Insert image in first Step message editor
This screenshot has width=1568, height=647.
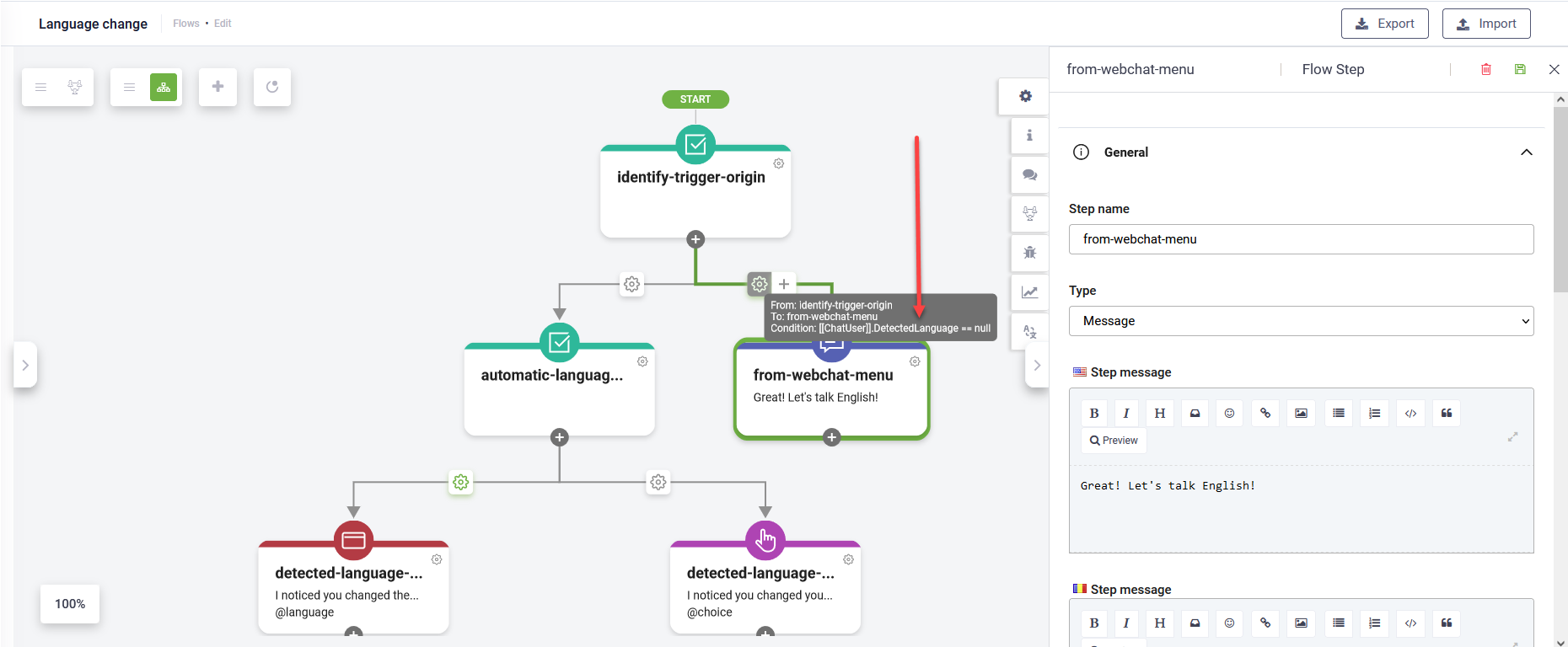[x=1302, y=413]
